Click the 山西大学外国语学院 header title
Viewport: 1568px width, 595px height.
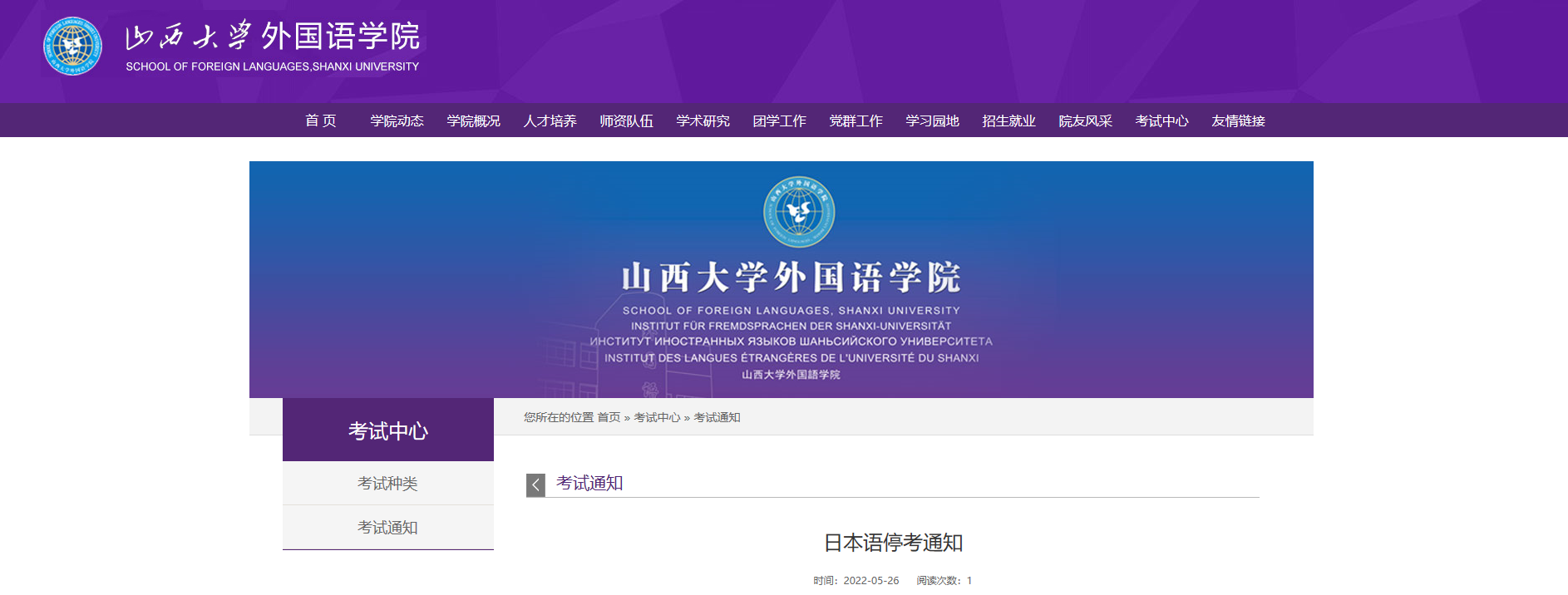(x=273, y=36)
